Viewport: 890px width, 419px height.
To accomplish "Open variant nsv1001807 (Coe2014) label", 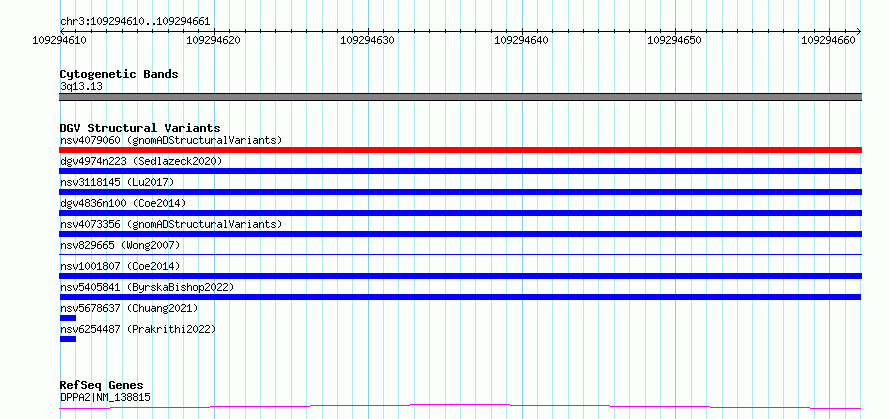I will click(x=120, y=266).
